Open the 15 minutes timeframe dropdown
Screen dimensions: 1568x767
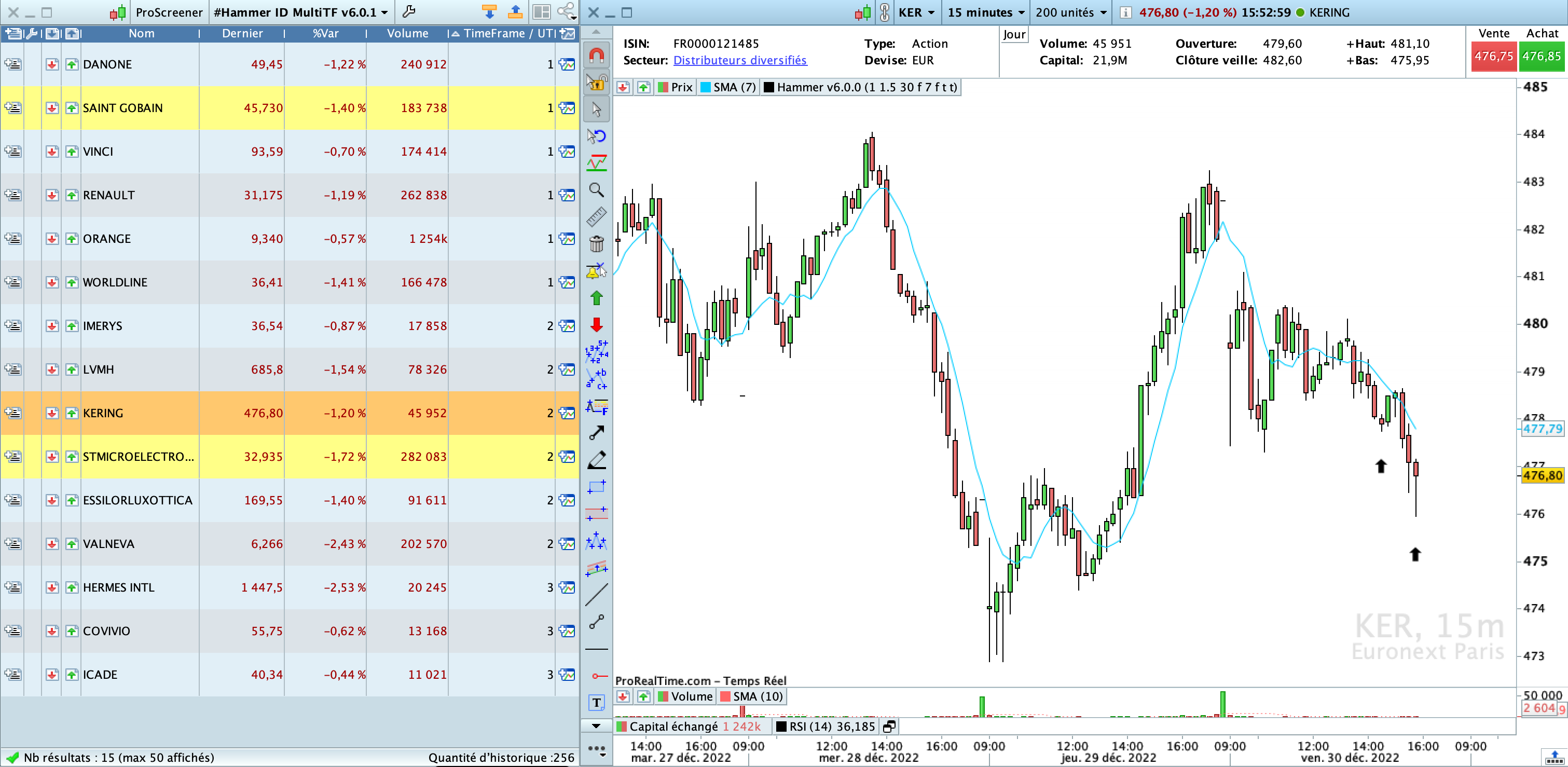pos(986,12)
